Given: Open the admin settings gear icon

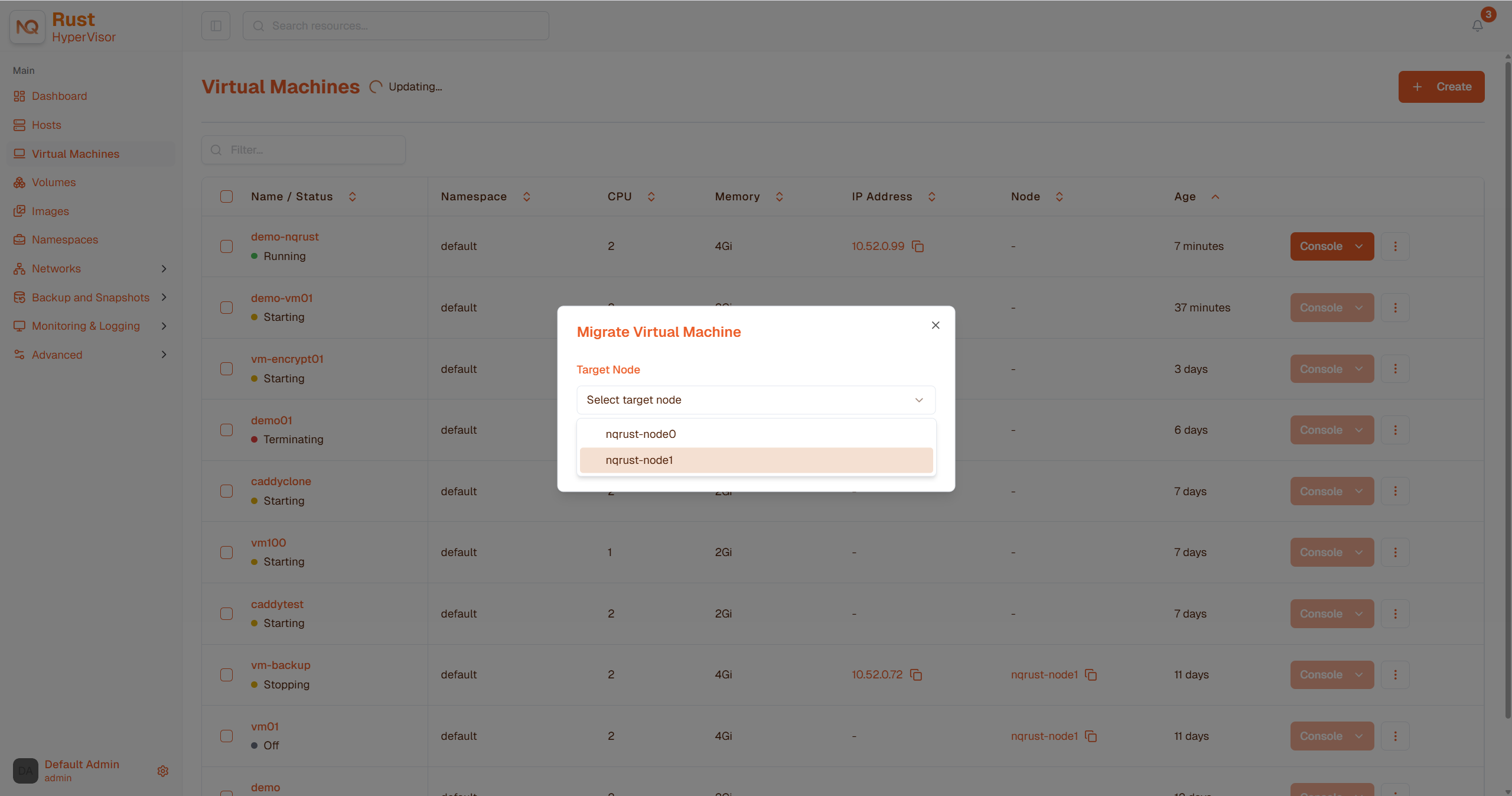Looking at the screenshot, I should pos(163,771).
